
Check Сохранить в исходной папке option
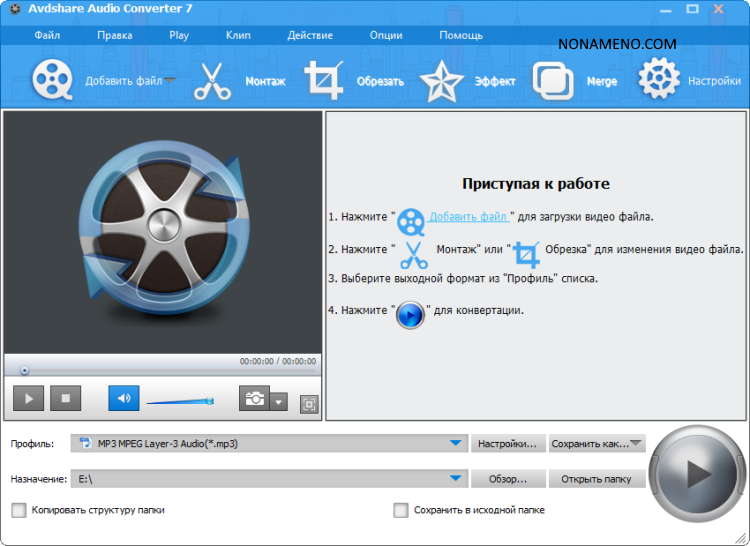coord(401,510)
